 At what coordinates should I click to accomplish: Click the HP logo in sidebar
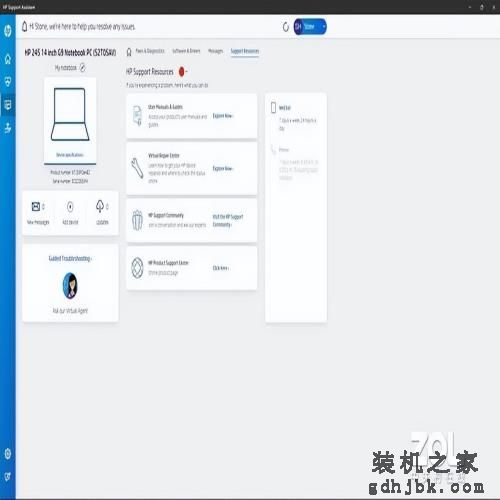tap(8, 31)
